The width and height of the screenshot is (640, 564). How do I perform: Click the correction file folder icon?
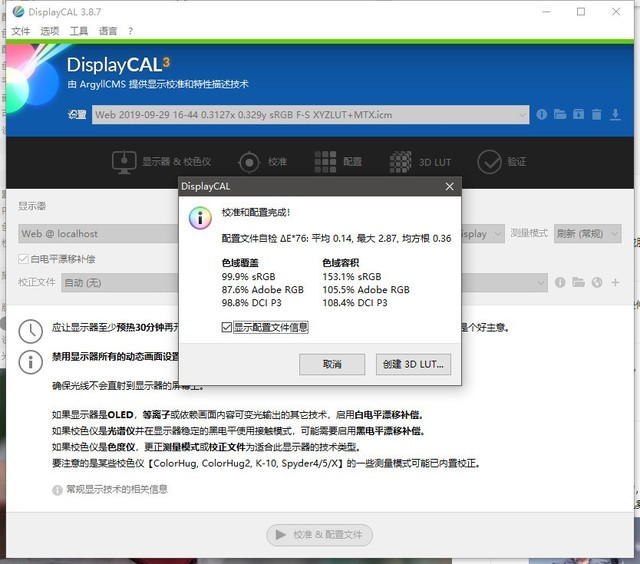coord(578,282)
